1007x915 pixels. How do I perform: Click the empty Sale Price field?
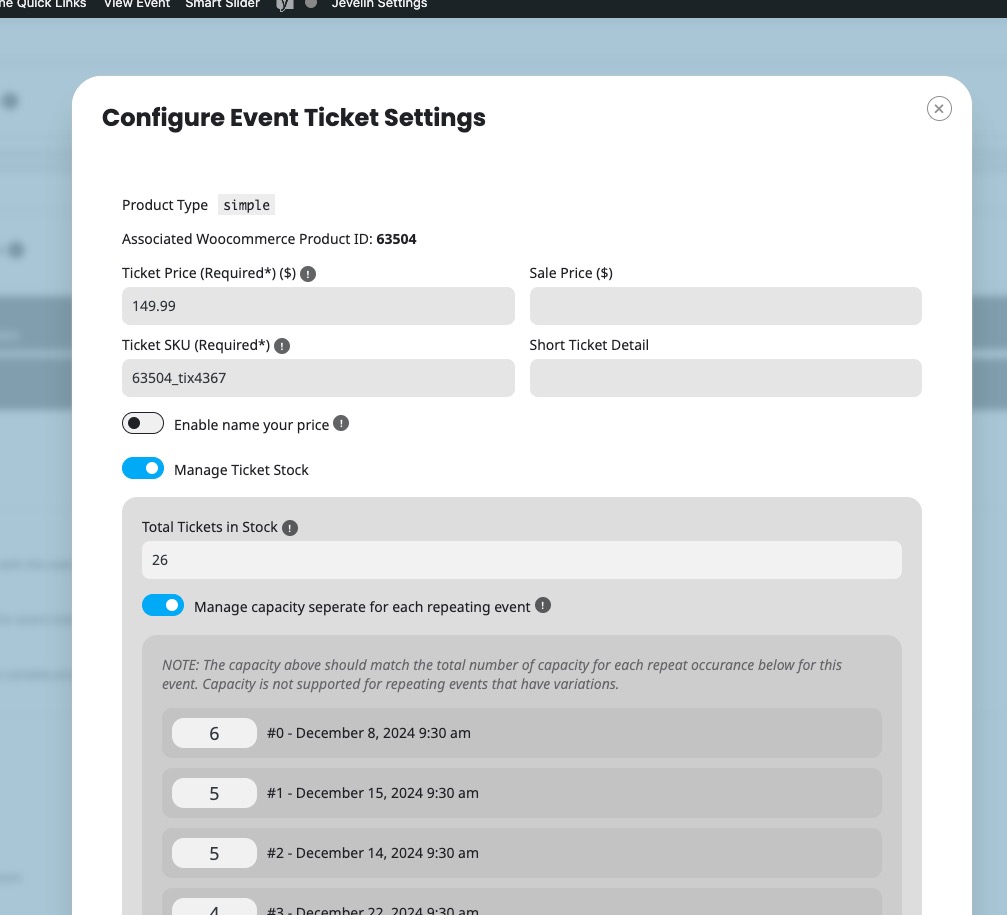[726, 306]
